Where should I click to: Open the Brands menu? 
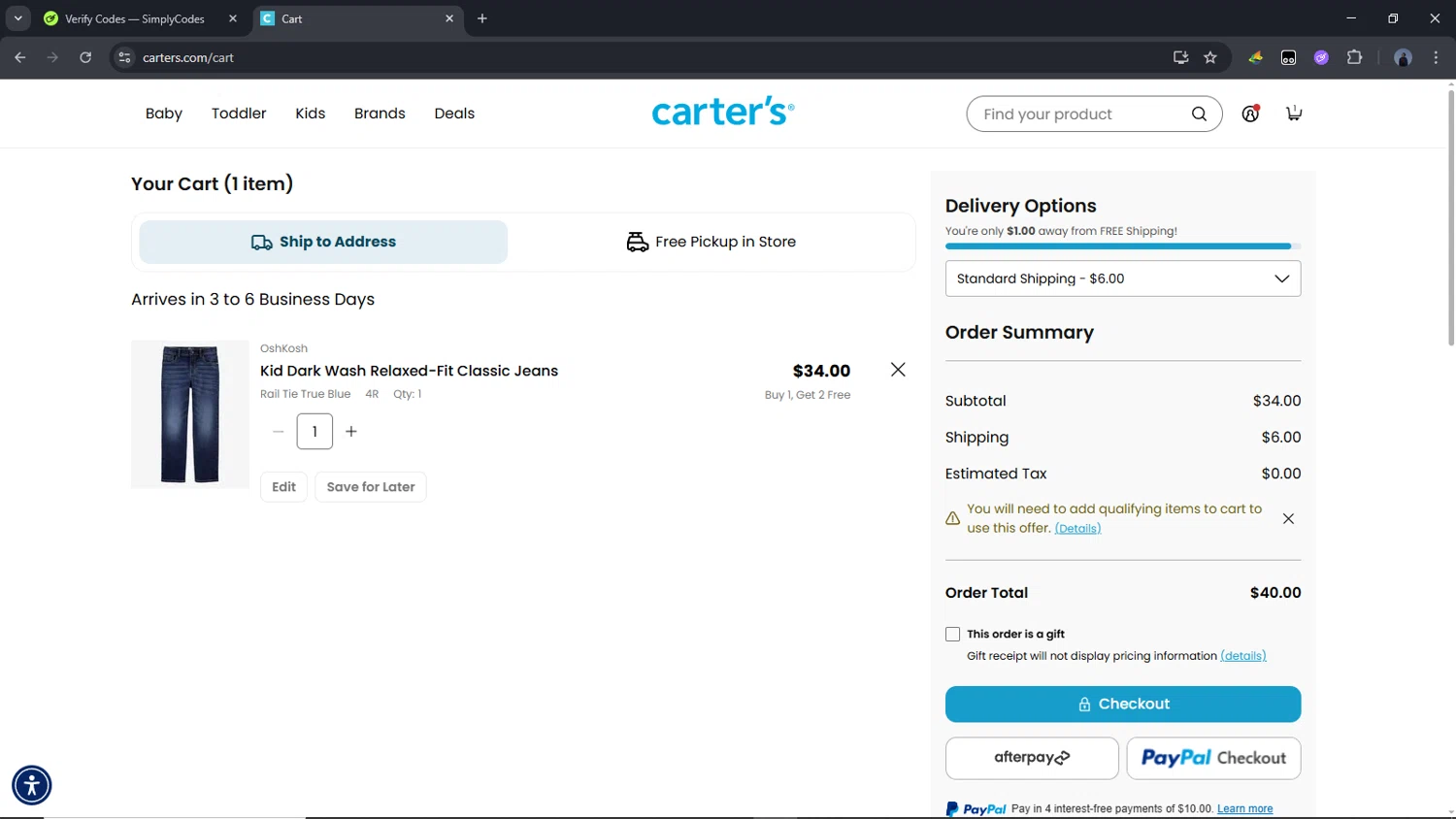[x=380, y=114]
